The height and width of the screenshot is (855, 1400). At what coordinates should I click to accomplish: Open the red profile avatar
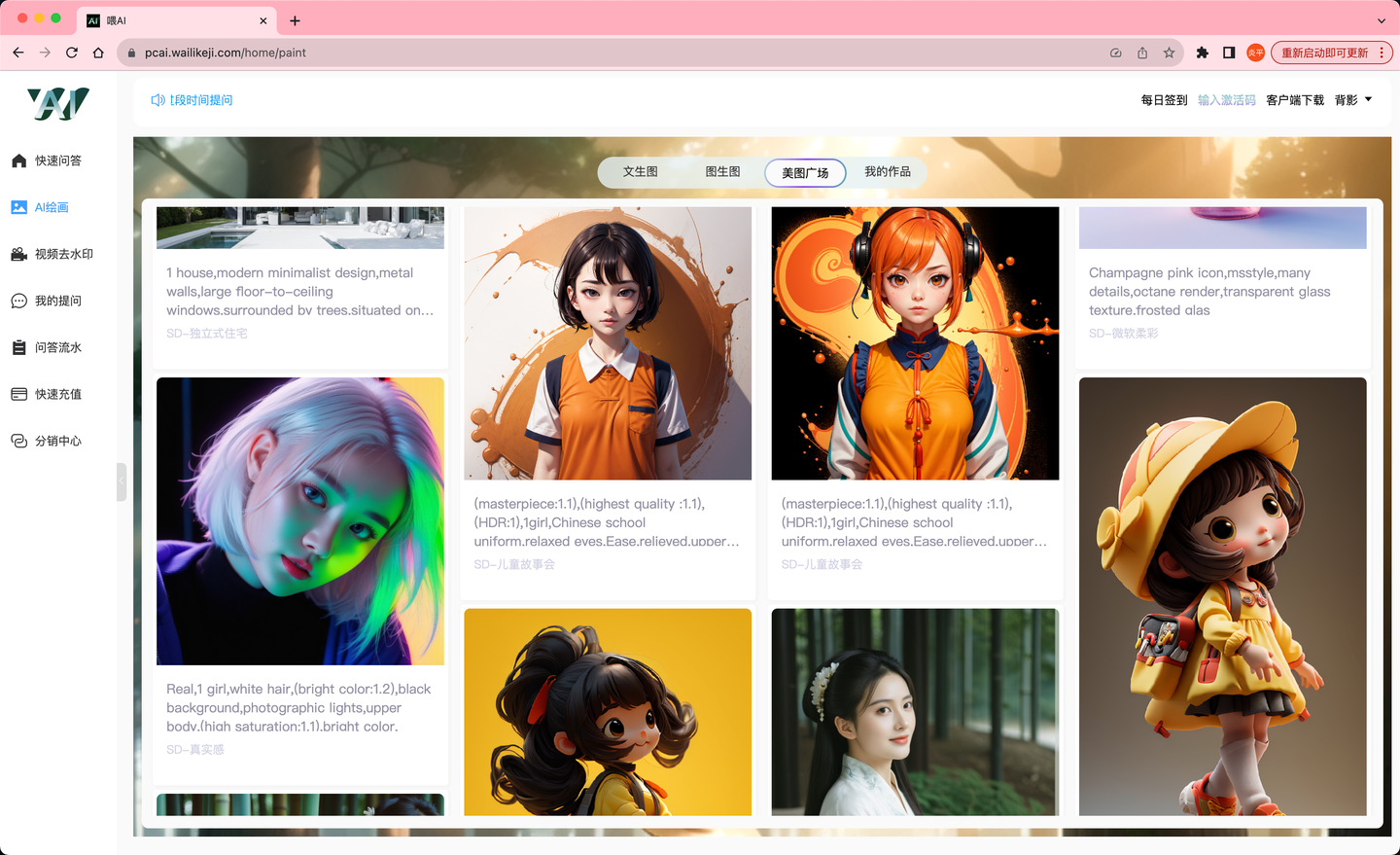[1255, 53]
